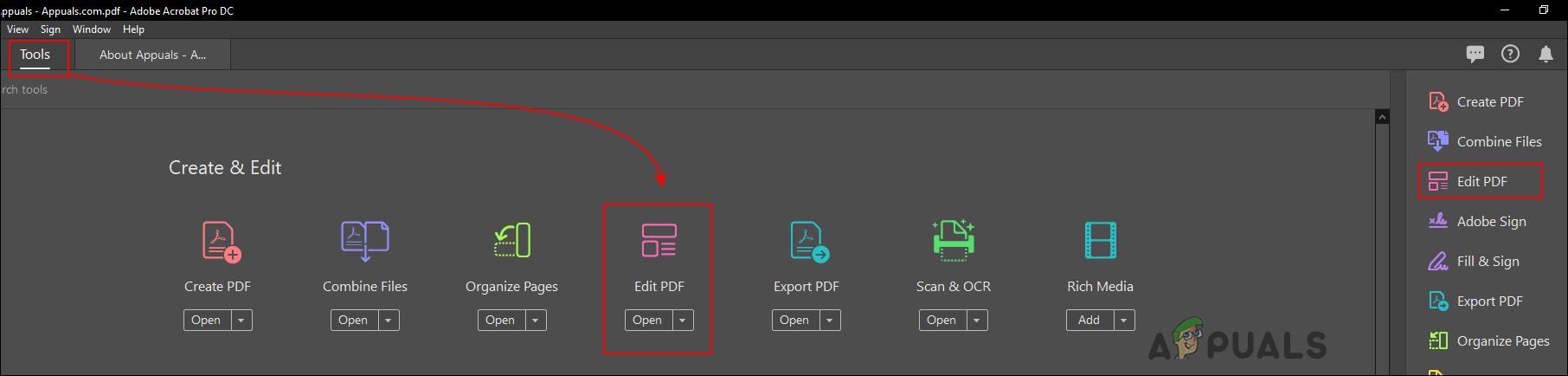Select the Create PDF icon in the right sidebar

click(1438, 101)
